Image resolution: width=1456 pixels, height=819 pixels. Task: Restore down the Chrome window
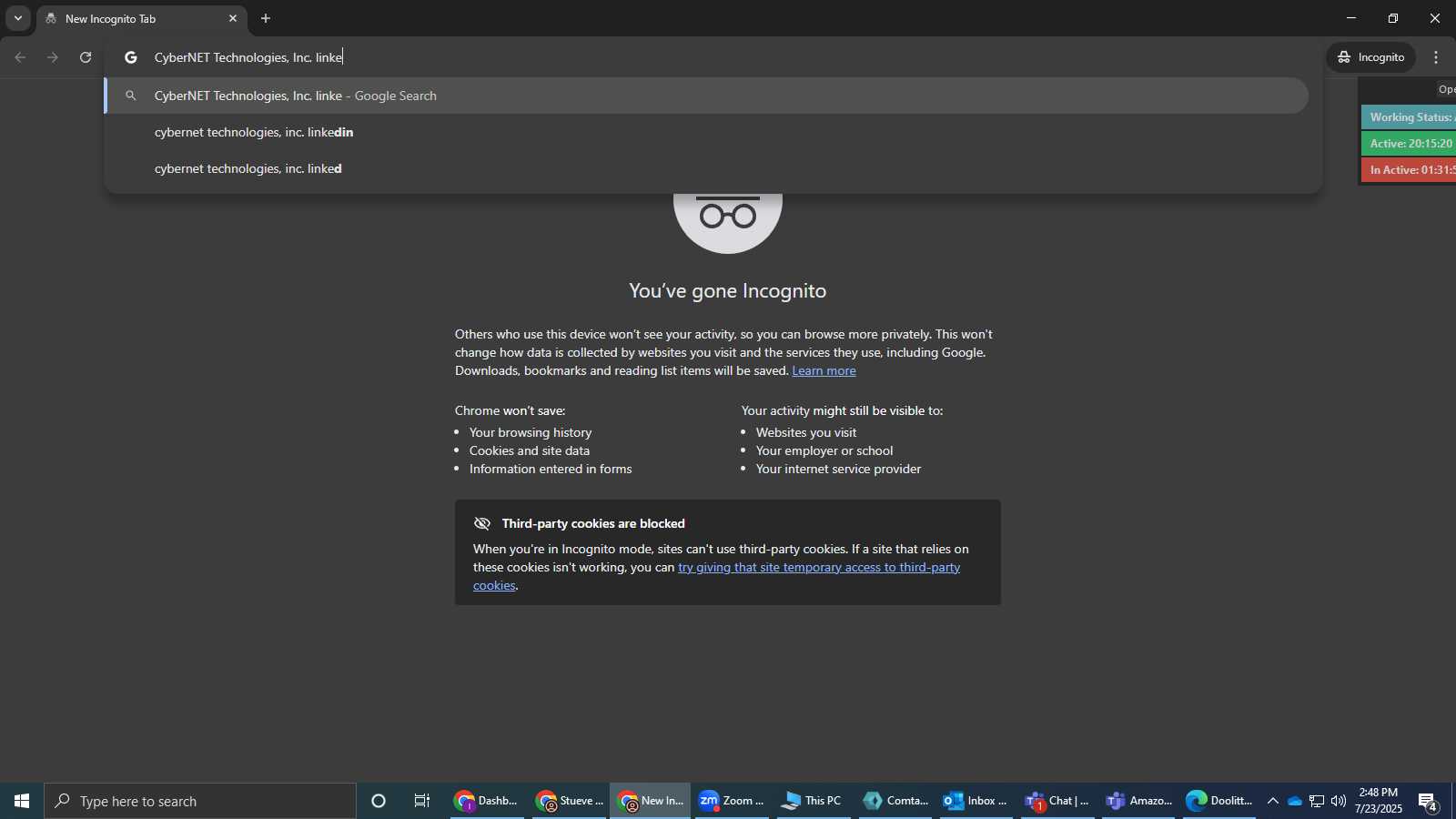click(1393, 18)
